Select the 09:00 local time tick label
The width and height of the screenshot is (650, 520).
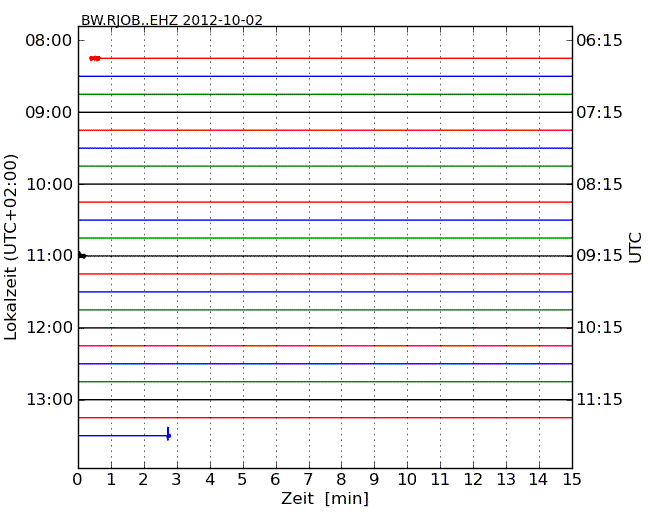click(49, 112)
